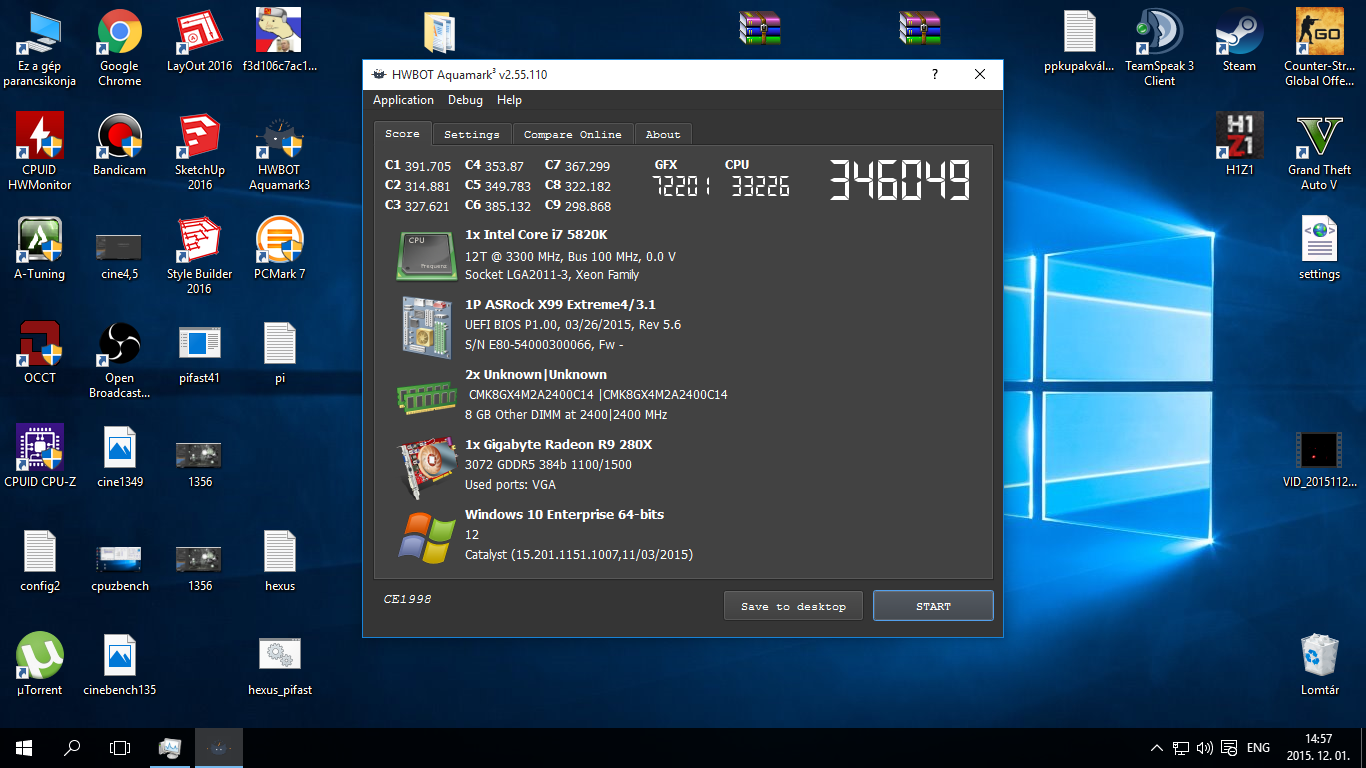Viewport: 1366px width, 768px height.
Task: Click the START benchmark button
Action: 933,606
